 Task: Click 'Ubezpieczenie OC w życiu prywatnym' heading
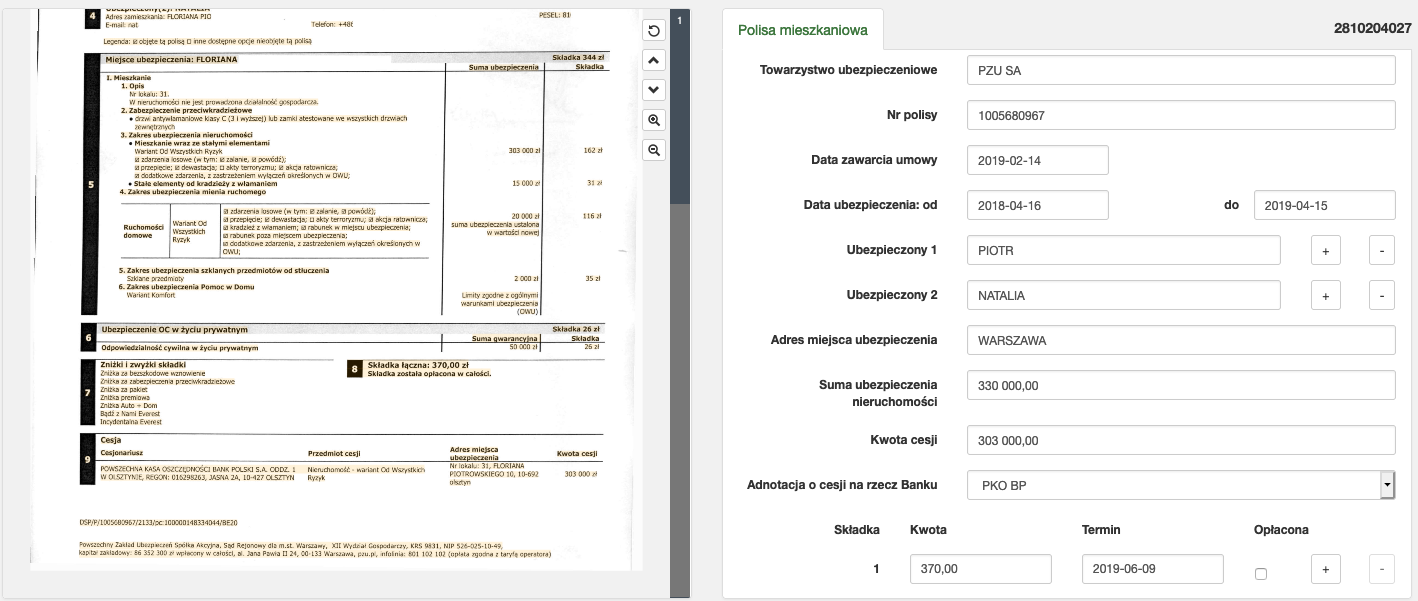(x=174, y=329)
